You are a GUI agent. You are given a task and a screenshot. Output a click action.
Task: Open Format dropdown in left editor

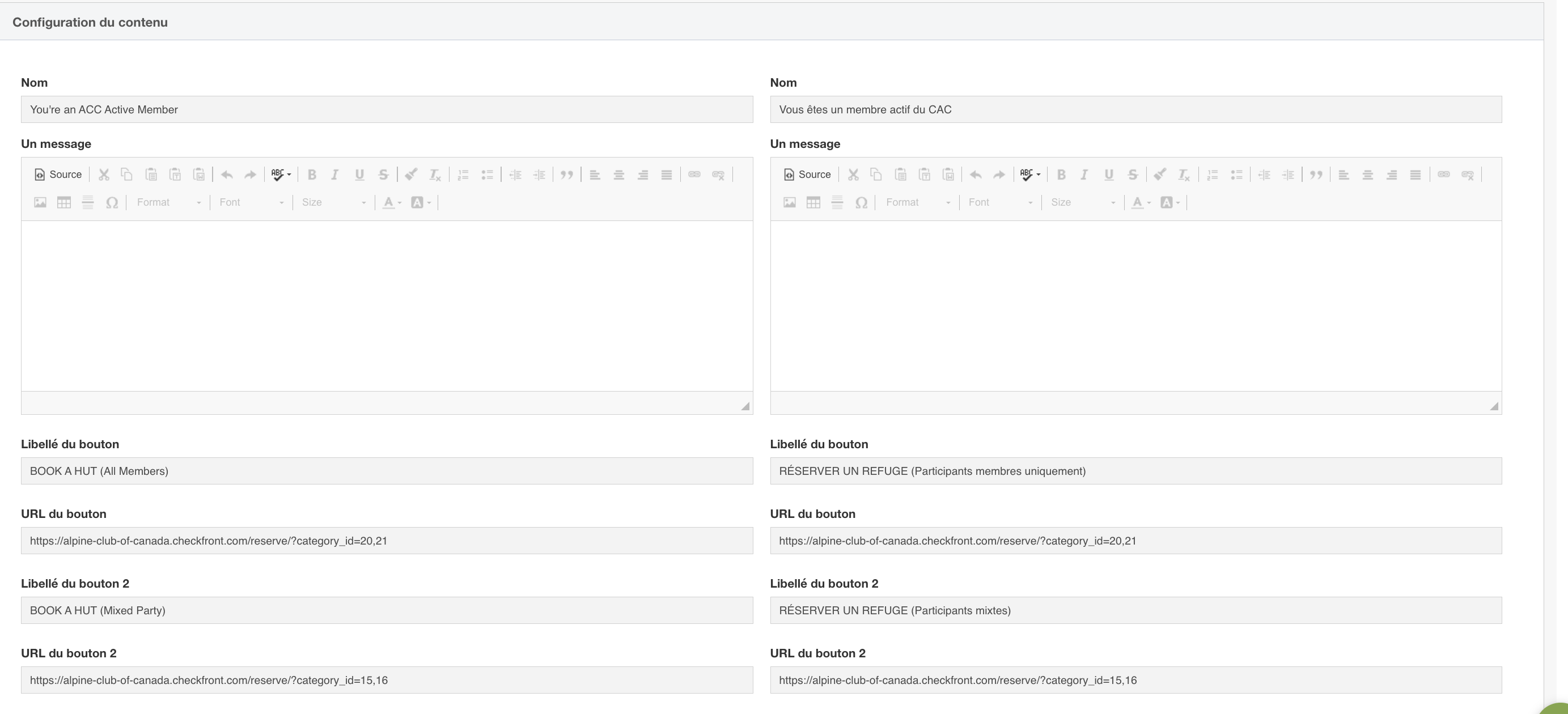(168, 203)
